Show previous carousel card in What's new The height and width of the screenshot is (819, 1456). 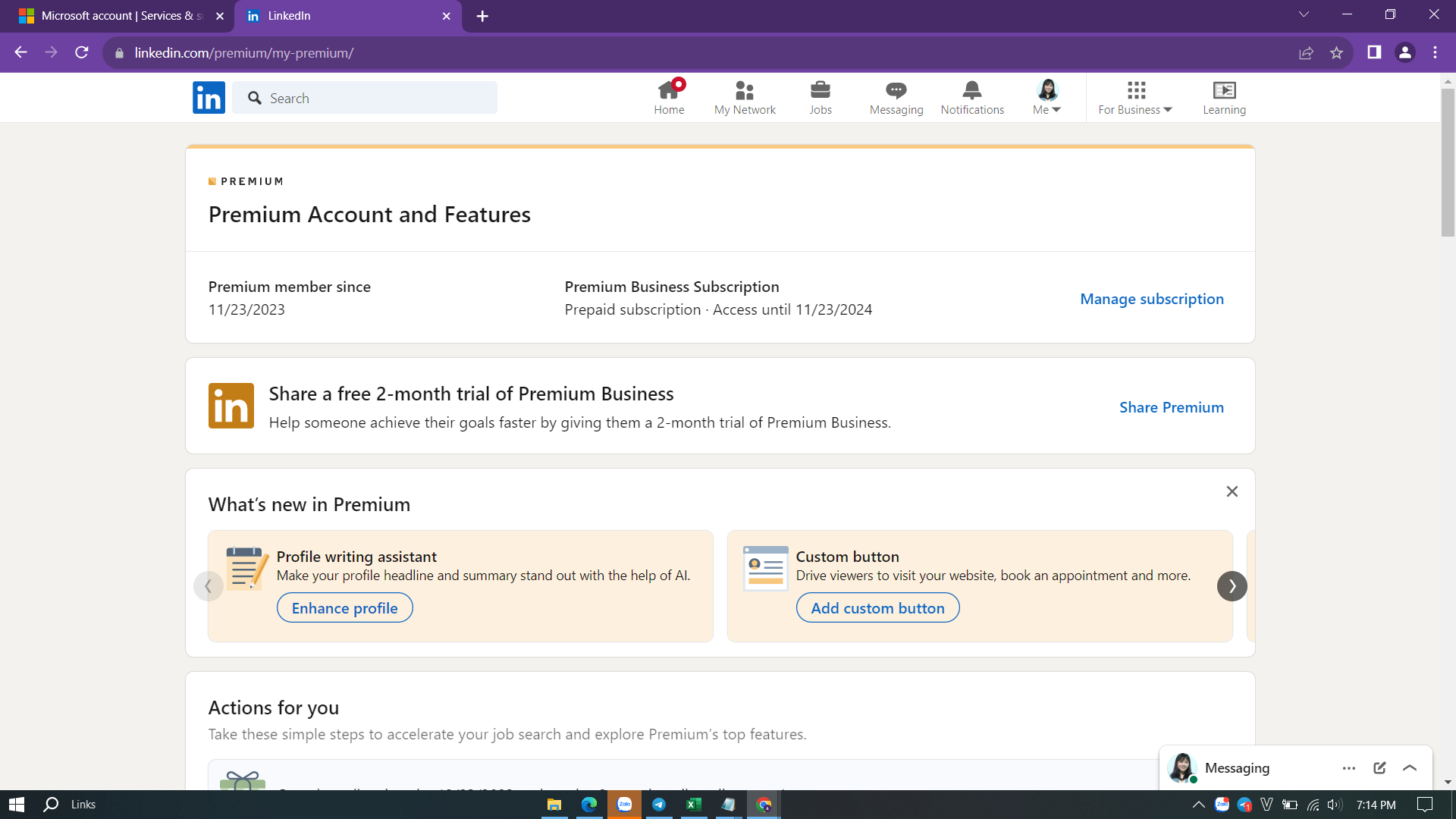[x=209, y=586]
